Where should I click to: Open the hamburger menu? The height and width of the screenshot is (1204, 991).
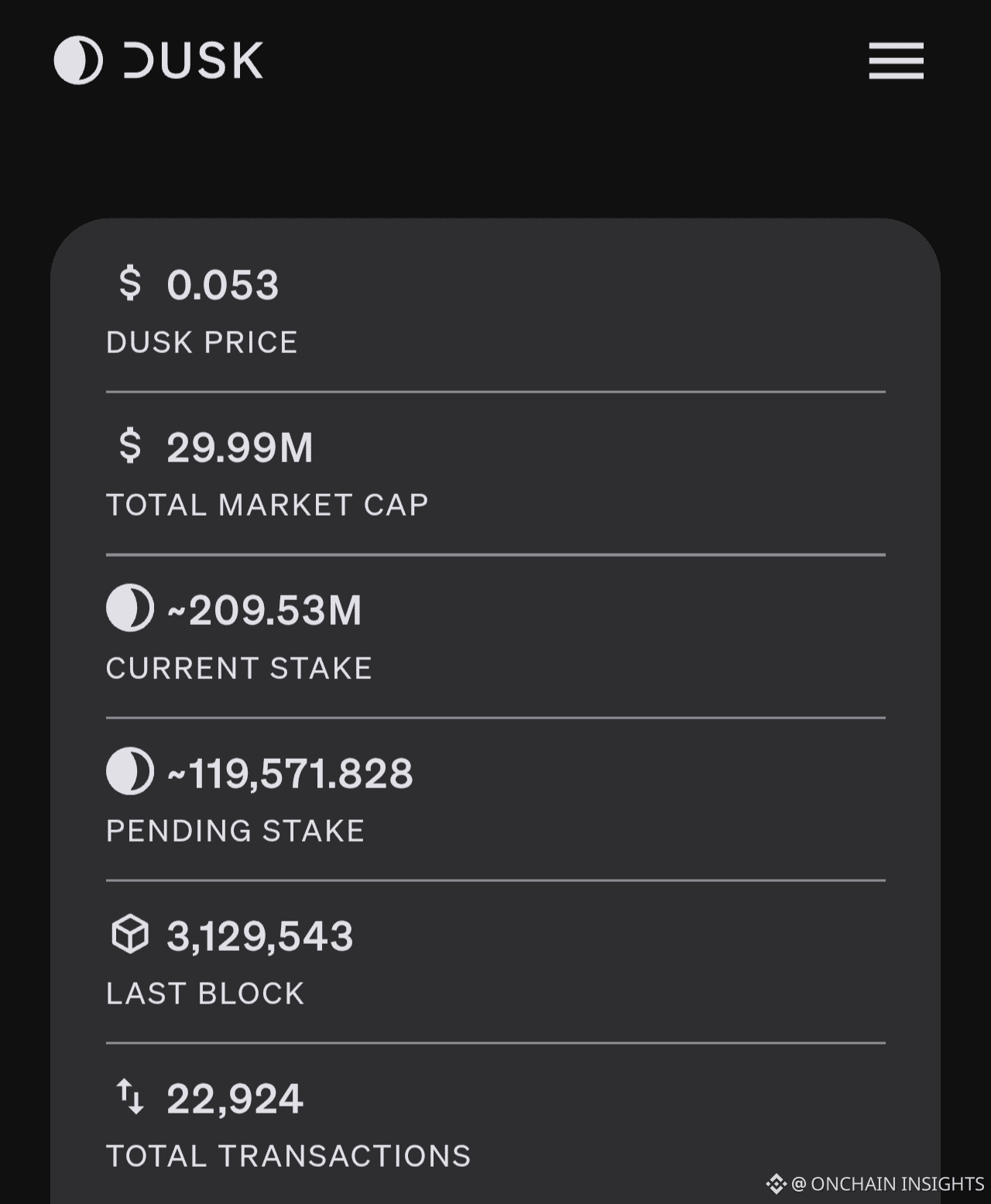(896, 61)
